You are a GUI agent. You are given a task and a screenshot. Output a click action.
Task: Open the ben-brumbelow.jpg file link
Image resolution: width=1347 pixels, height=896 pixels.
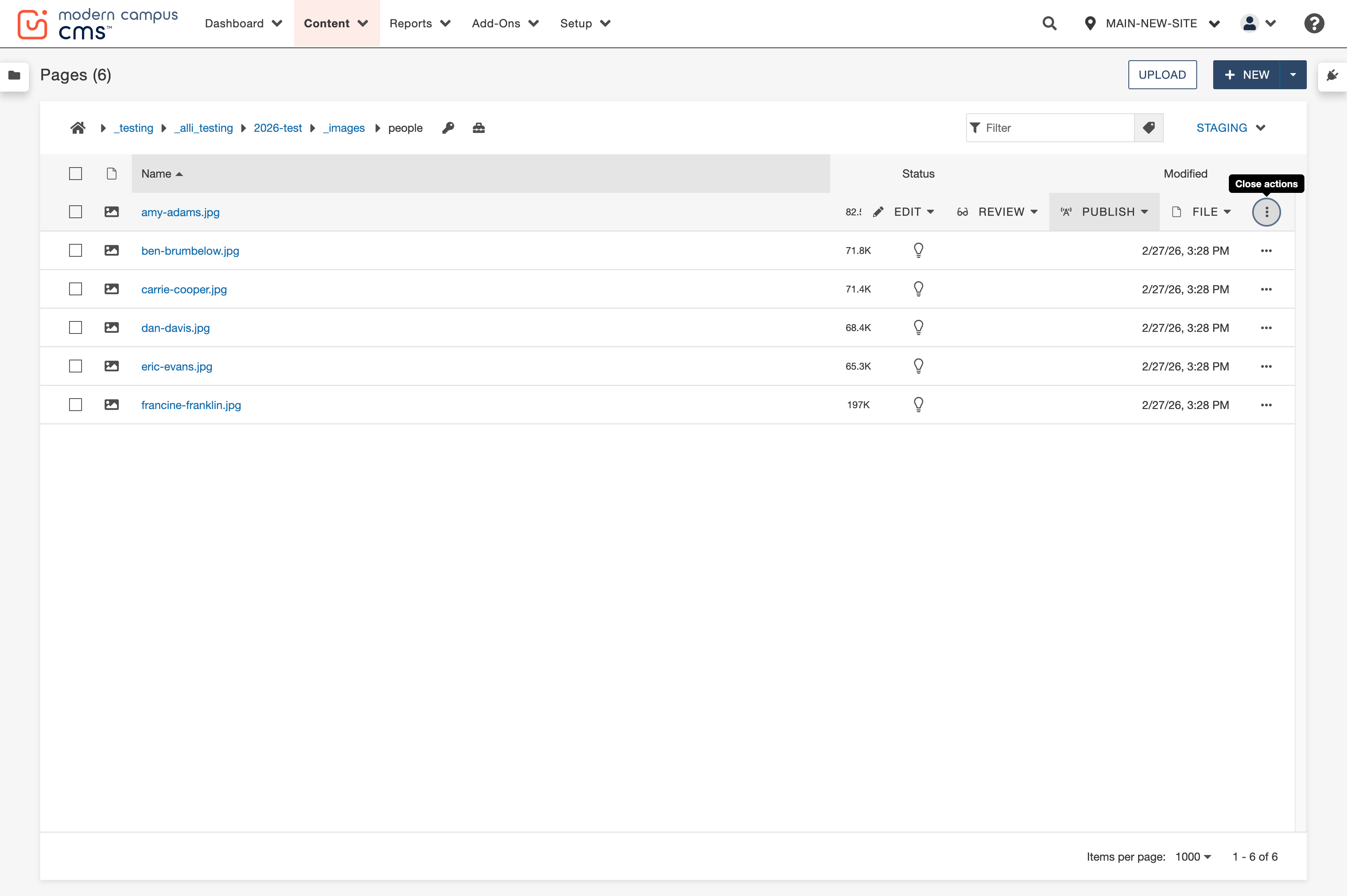tap(190, 251)
